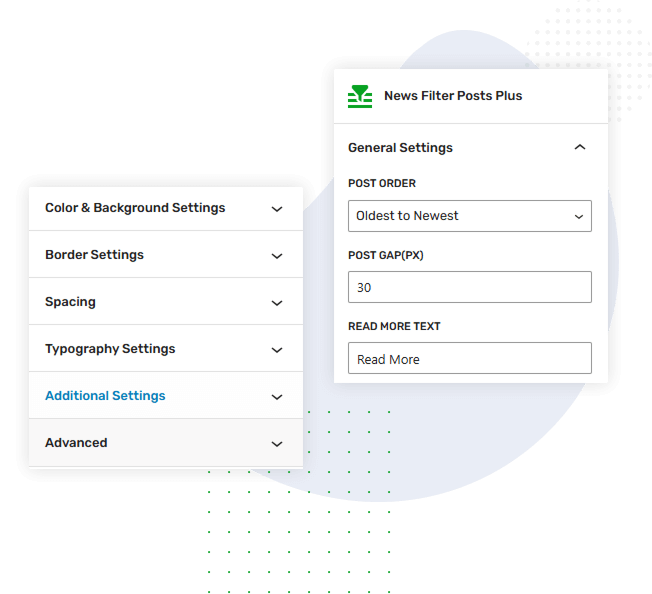Focus the Post Gap(PX) input field
This screenshot has height=594, width=652.
(x=470, y=287)
